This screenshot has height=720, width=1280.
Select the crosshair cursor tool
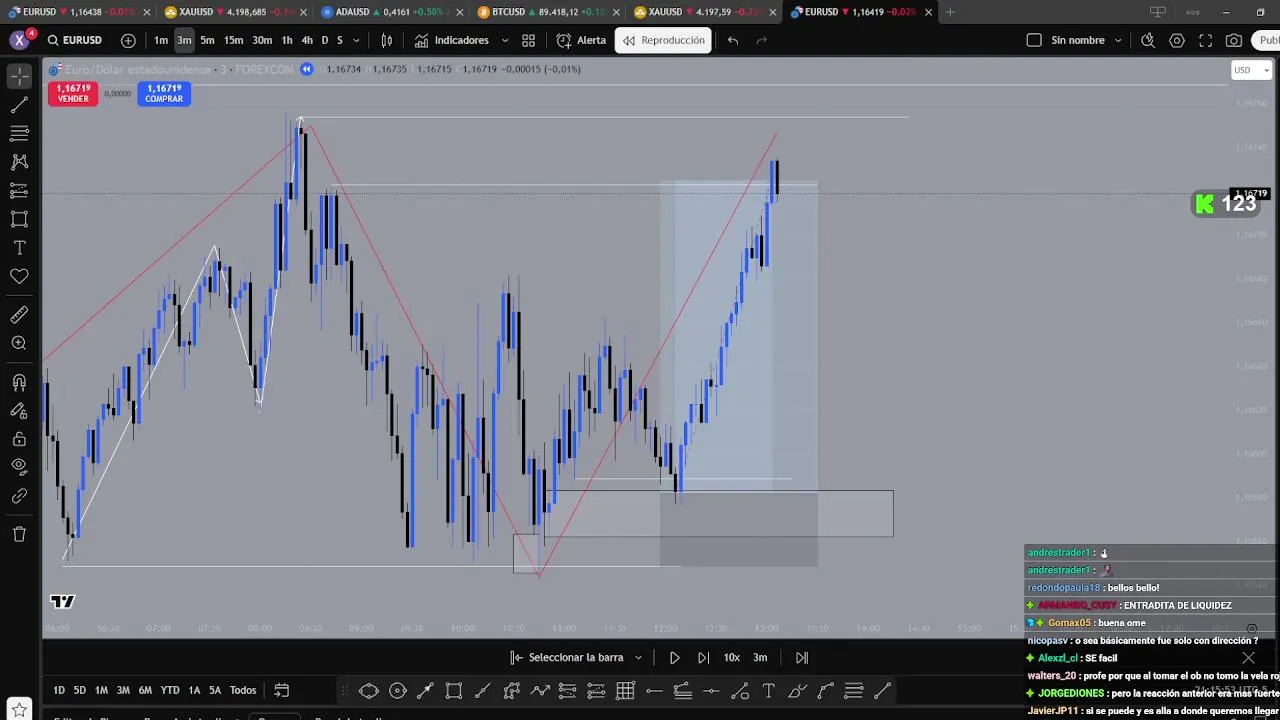click(x=19, y=76)
